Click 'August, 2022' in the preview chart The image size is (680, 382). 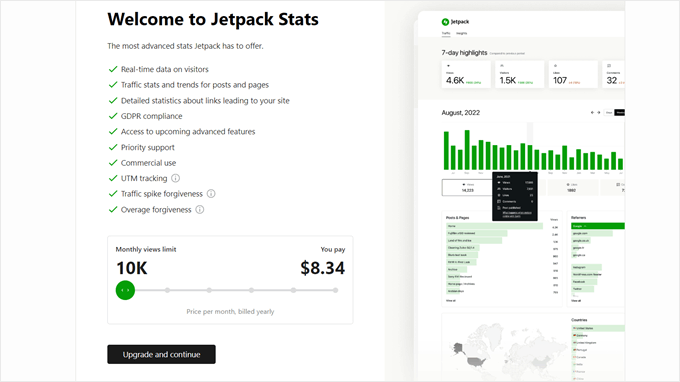(x=461, y=113)
